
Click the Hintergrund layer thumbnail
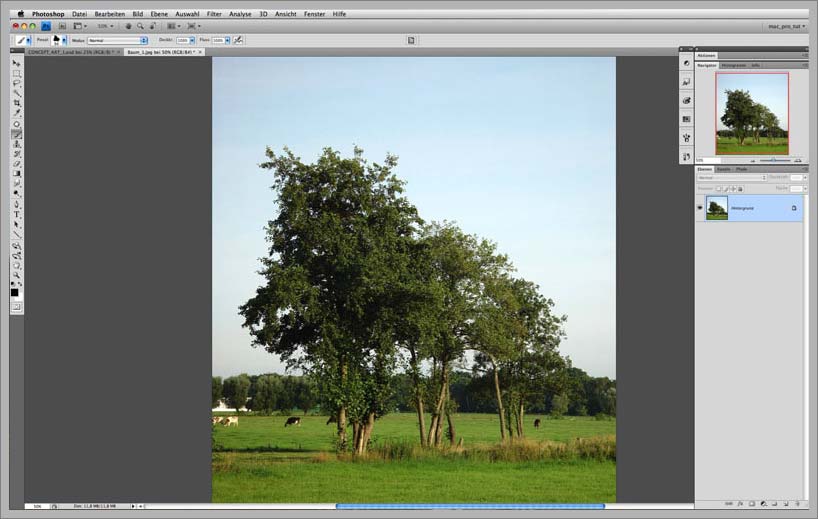pyautogui.click(x=717, y=208)
